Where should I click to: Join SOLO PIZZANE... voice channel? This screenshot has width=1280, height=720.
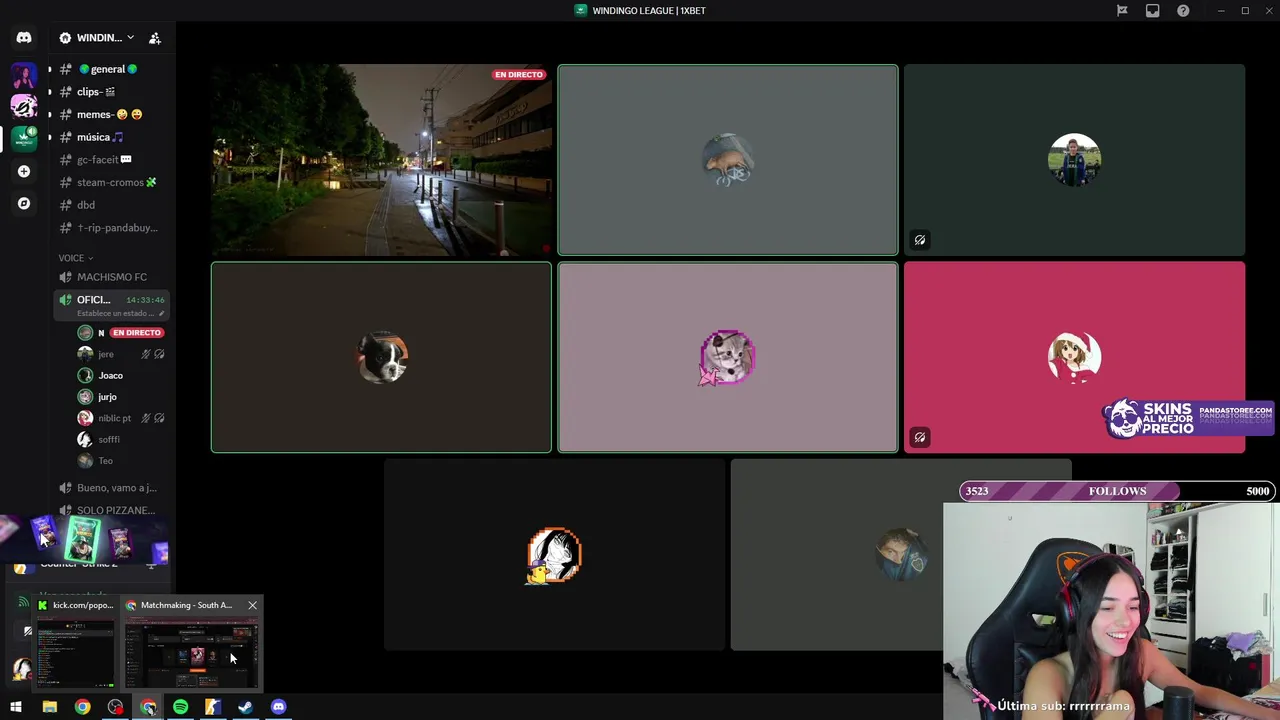(111, 510)
